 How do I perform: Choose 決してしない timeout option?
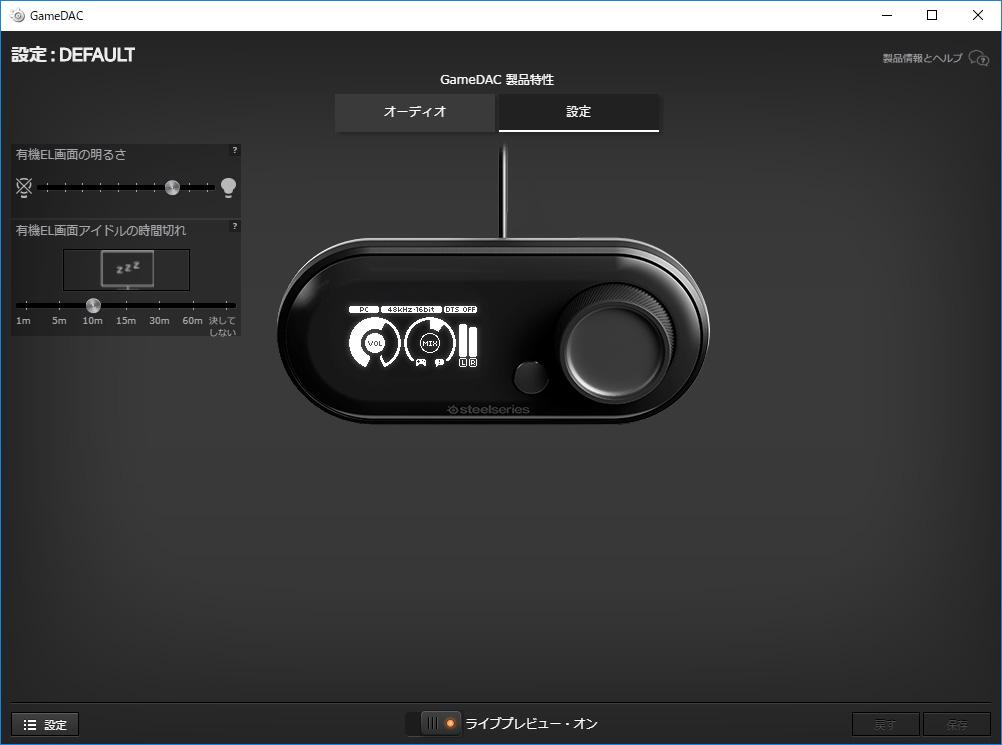pos(222,326)
